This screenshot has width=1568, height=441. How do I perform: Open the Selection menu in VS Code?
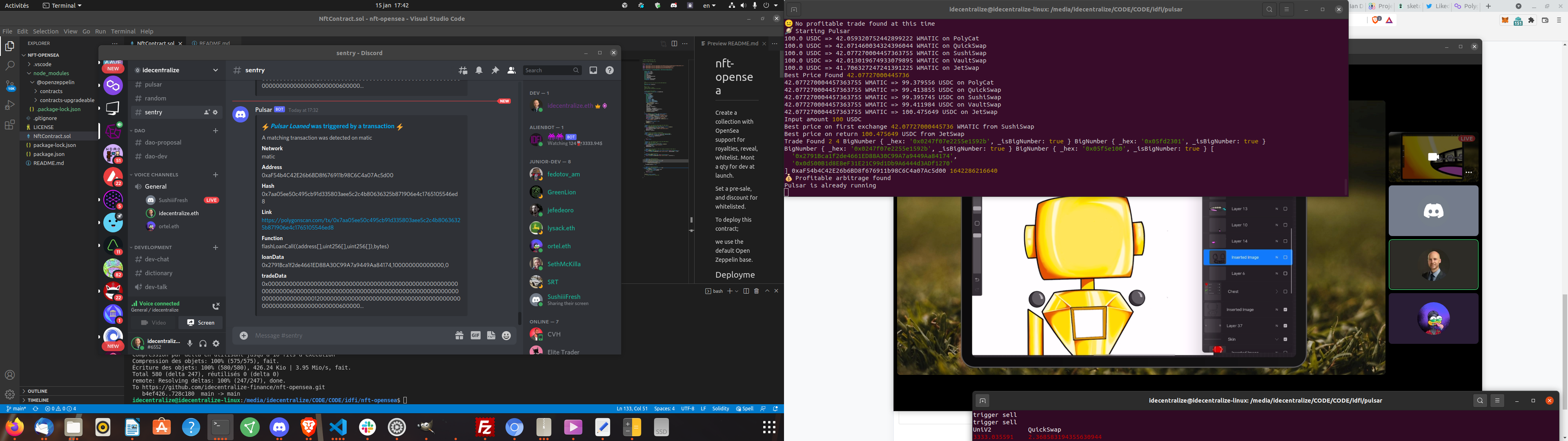pyautogui.click(x=46, y=31)
